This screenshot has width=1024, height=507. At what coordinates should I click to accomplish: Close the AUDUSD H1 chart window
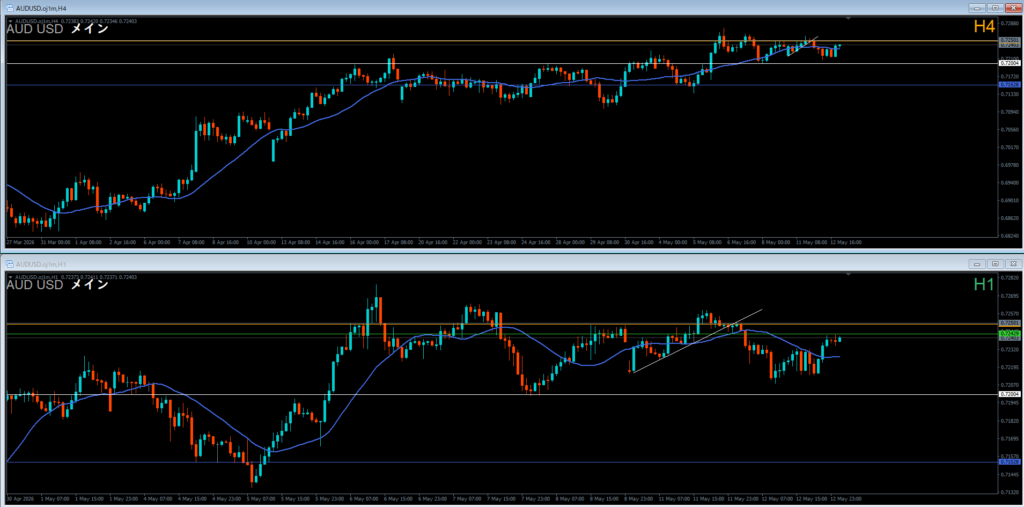point(1013,264)
